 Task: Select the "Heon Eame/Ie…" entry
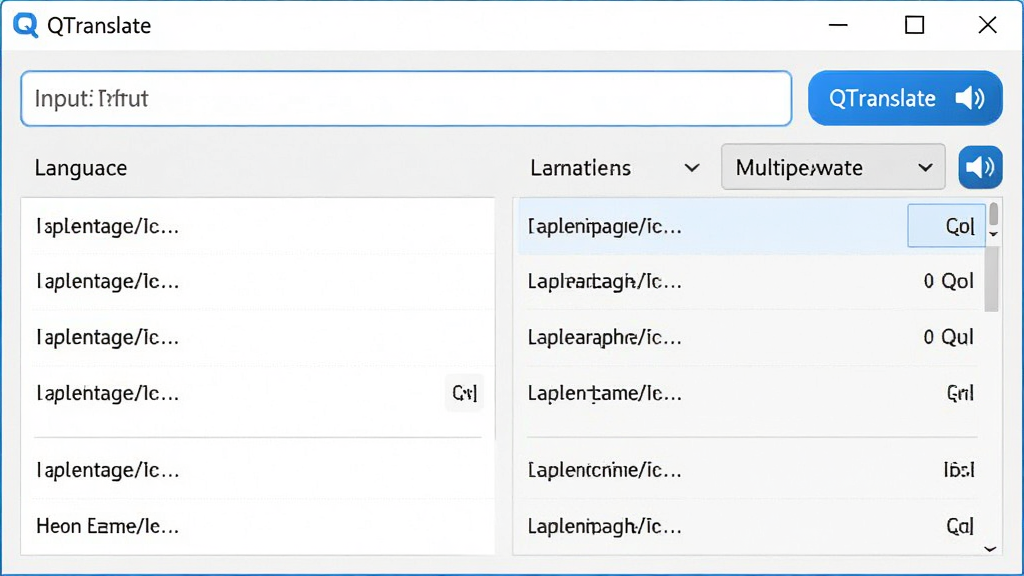[x=257, y=526]
